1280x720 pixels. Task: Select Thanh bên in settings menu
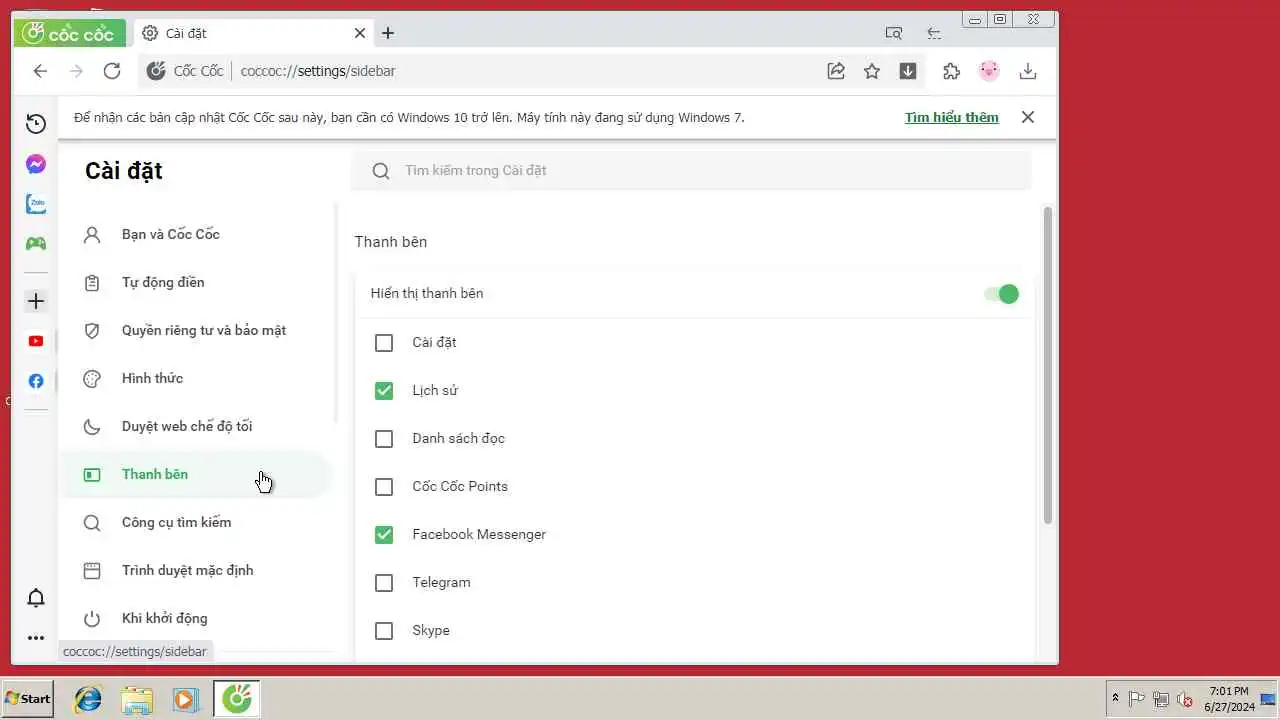(x=195, y=475)
